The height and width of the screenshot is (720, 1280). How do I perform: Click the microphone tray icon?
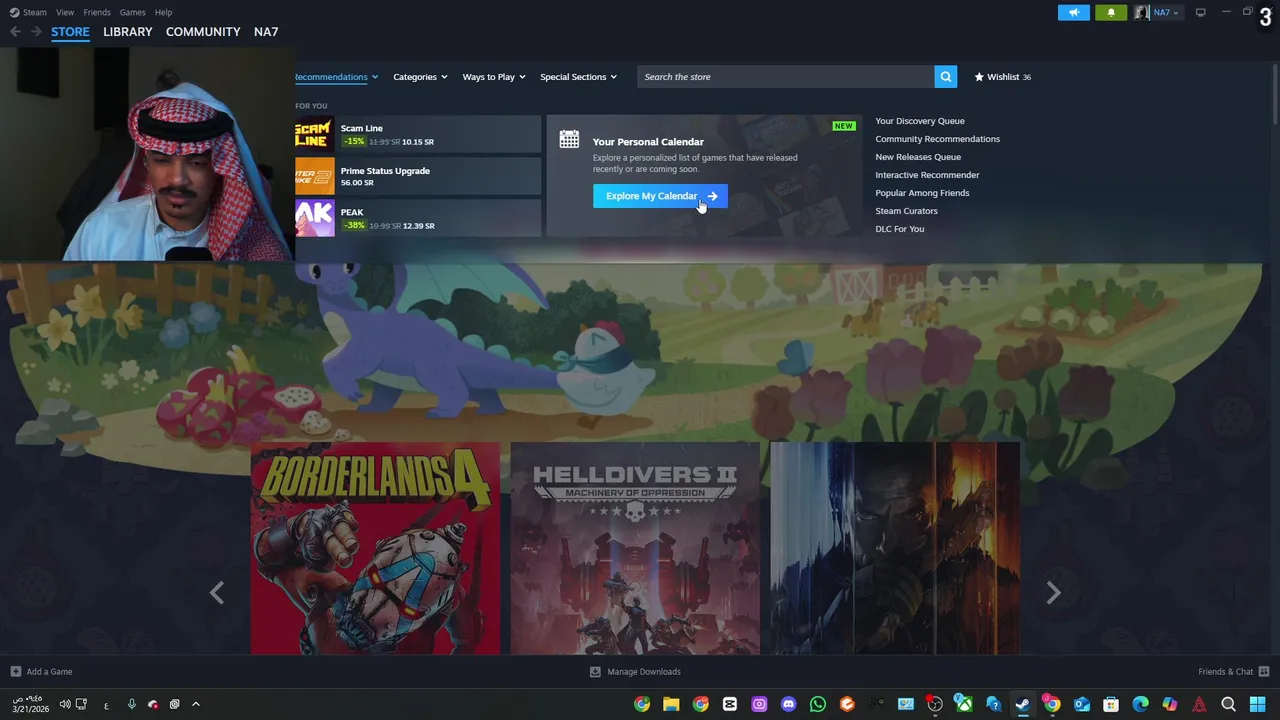click(x=131, y=704)
